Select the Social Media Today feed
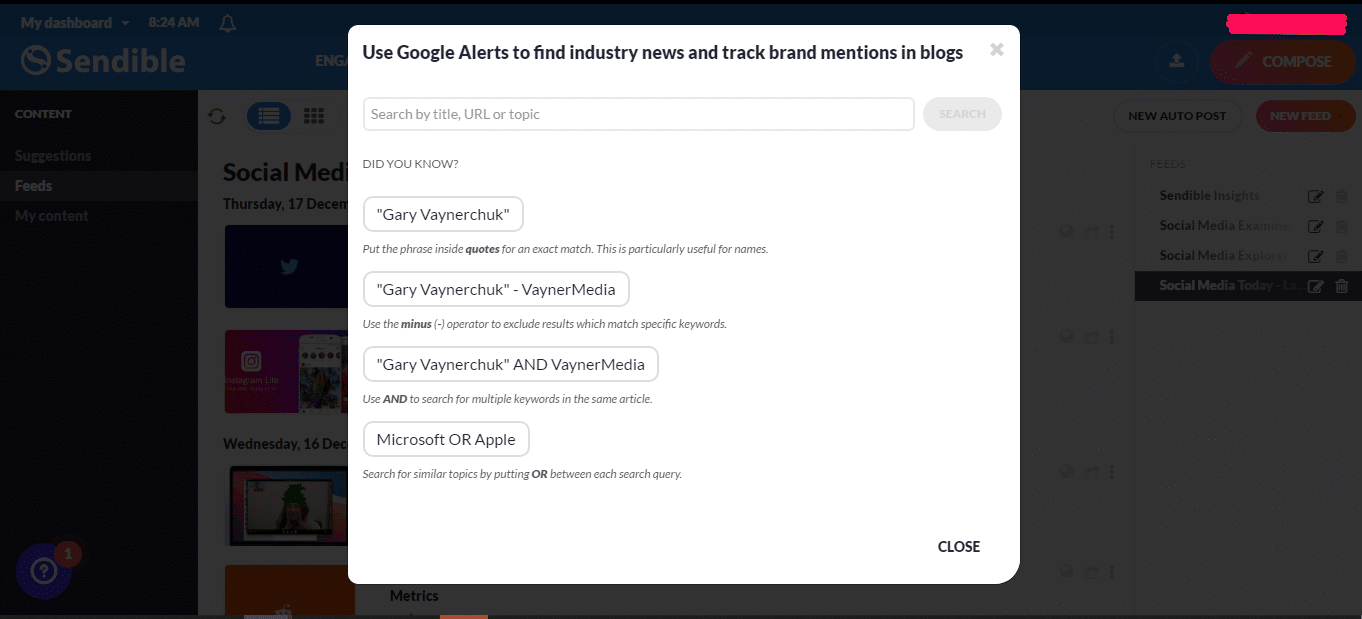 tap(1231, 285)
